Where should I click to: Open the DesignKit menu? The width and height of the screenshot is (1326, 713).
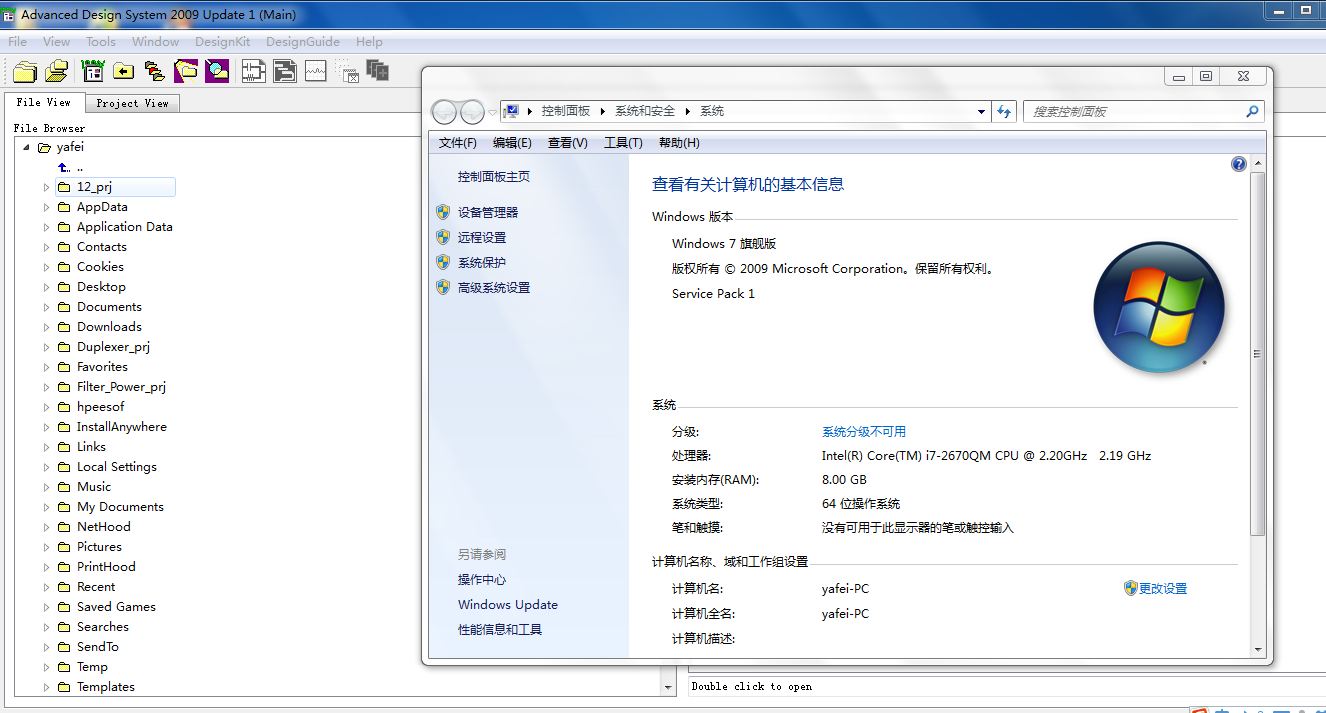tap(223, 42)
